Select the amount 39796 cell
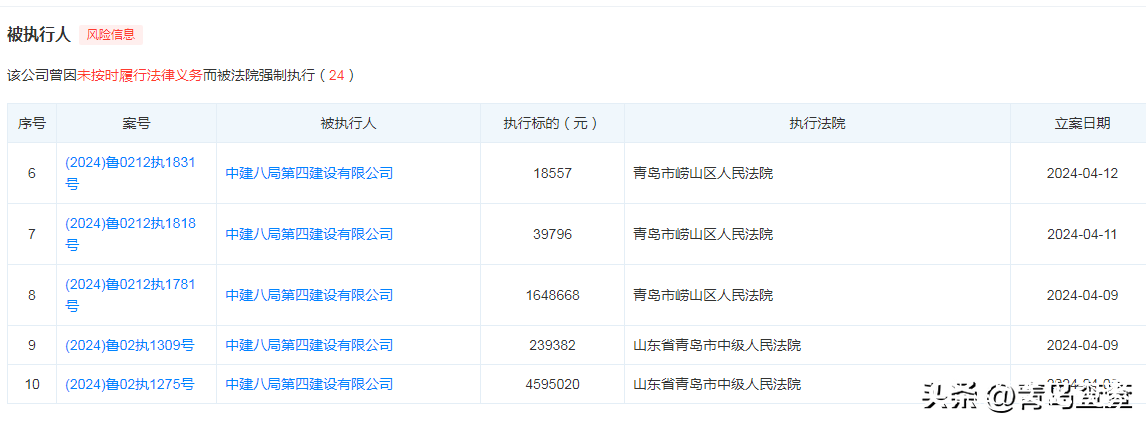Screen dimensions: 1146x424 click(x=552, y=235)
